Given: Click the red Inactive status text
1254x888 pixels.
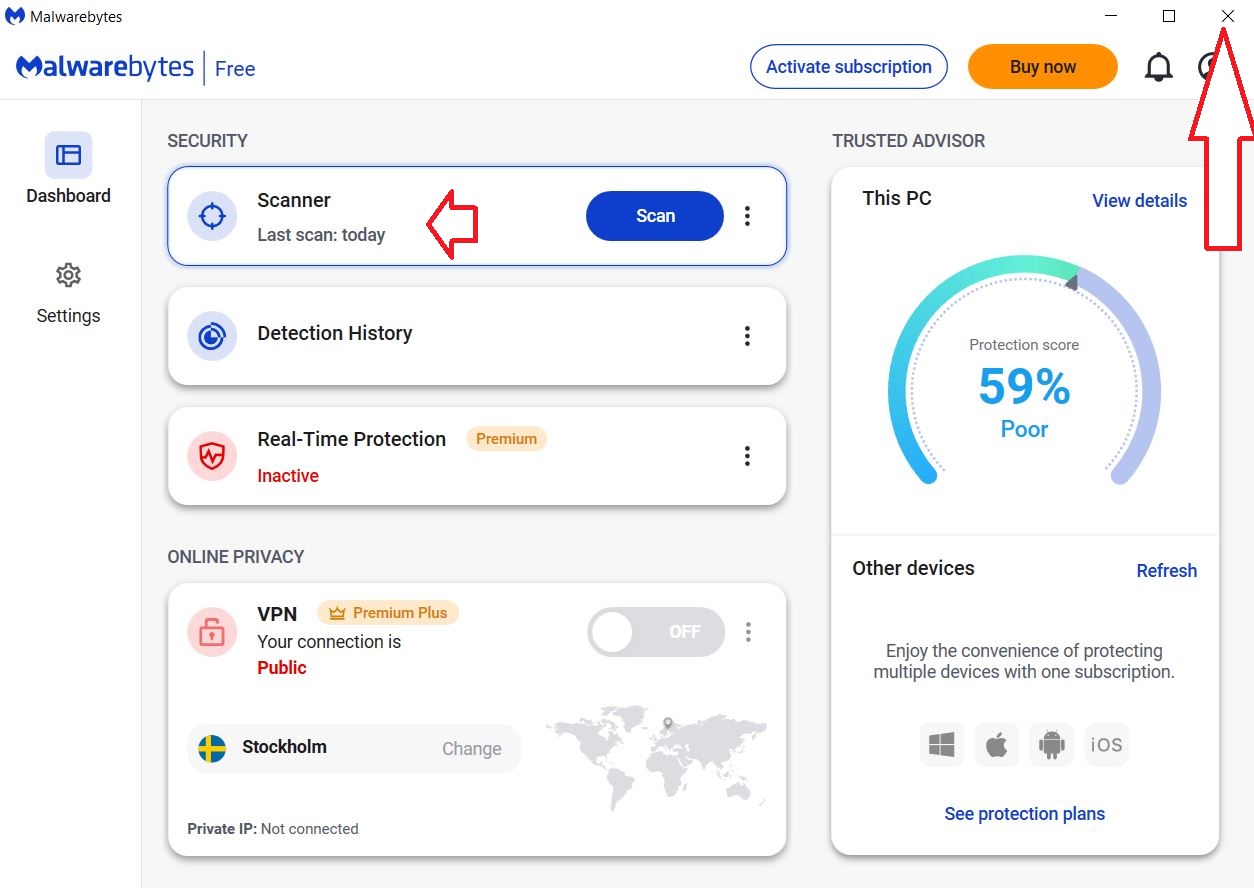Looking at the screenshot, I should point(288,476).
